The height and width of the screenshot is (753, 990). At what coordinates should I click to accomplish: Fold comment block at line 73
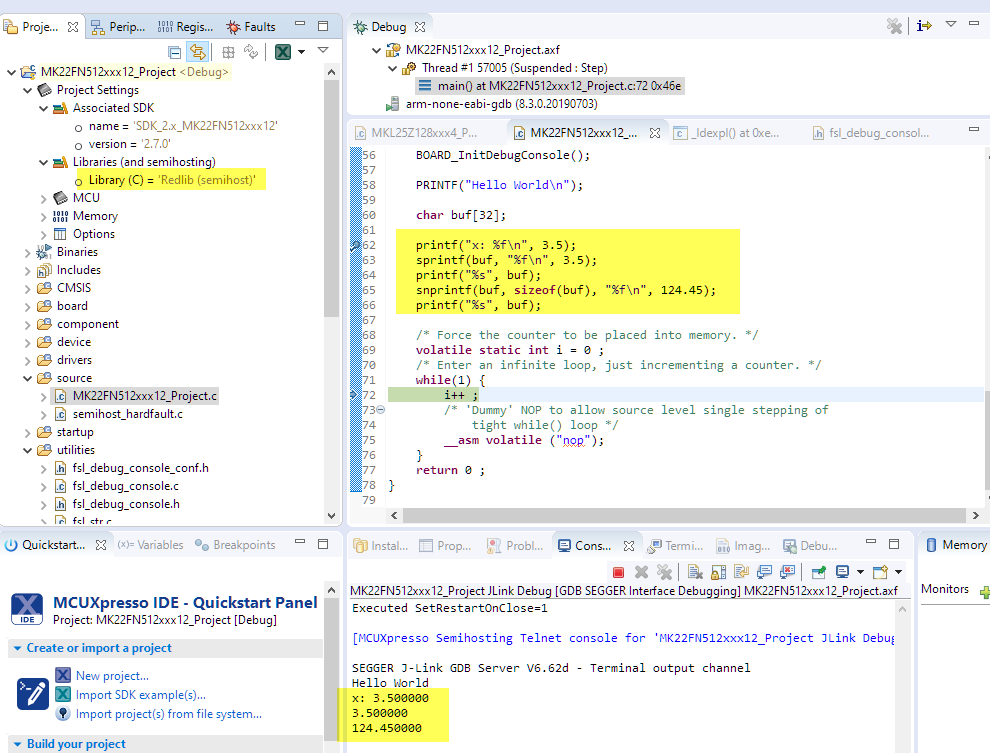coord(381,410)
